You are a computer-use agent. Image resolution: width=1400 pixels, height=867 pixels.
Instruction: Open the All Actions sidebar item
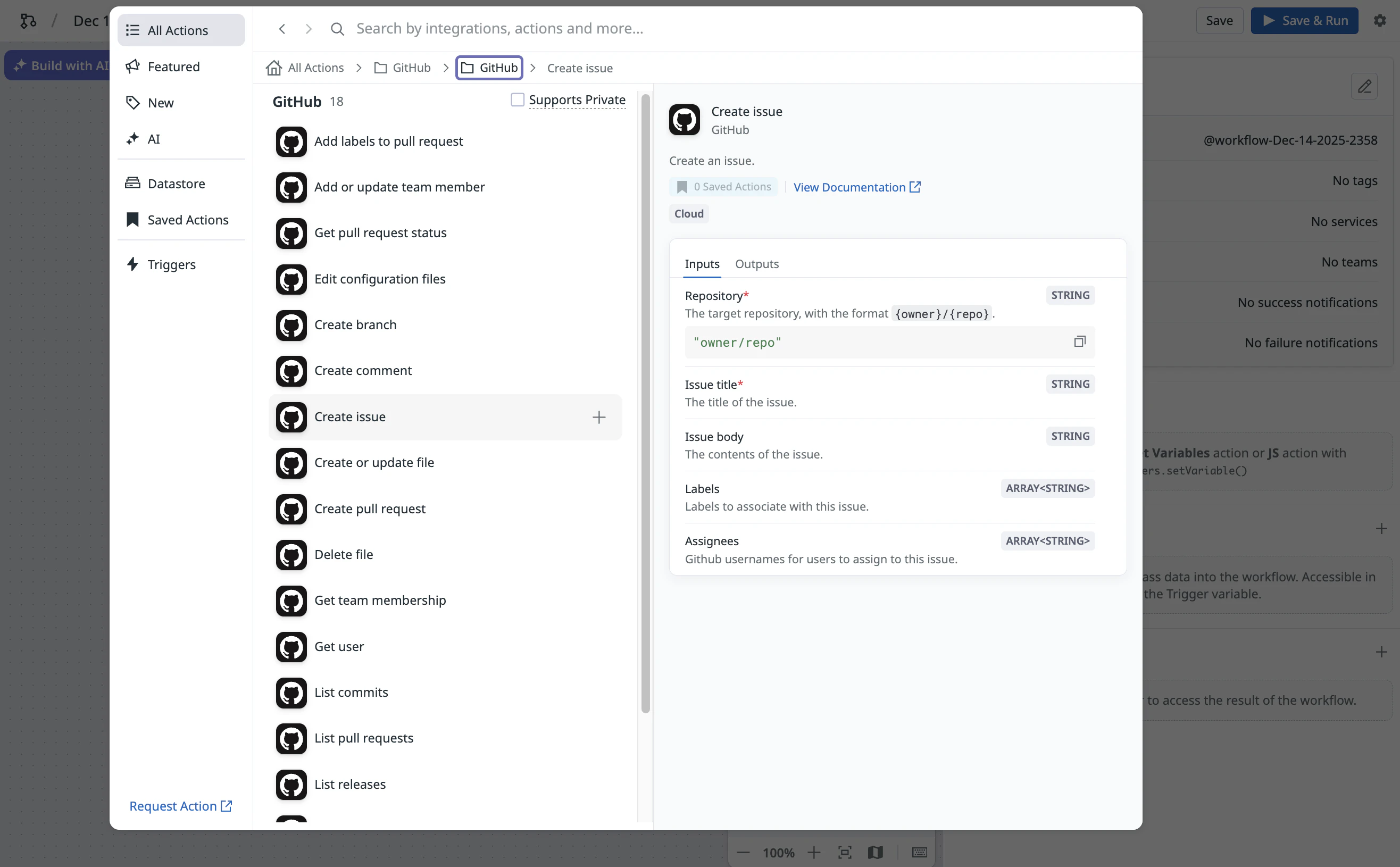(181, 30)
